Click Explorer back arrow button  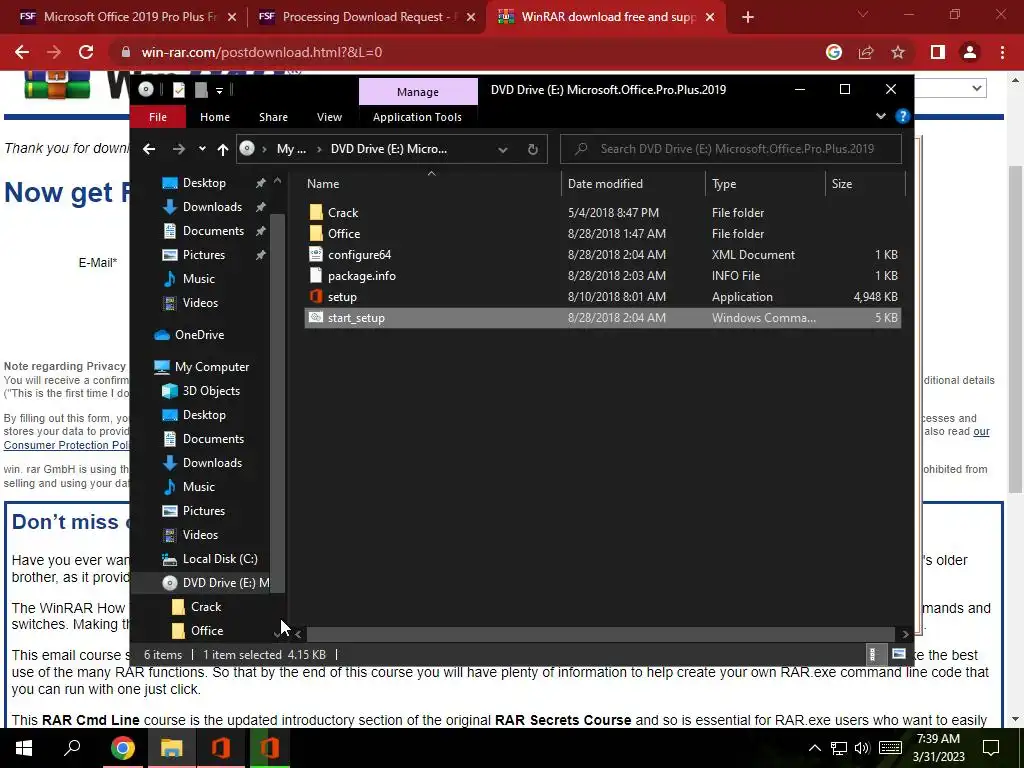(x=149, y=149)
